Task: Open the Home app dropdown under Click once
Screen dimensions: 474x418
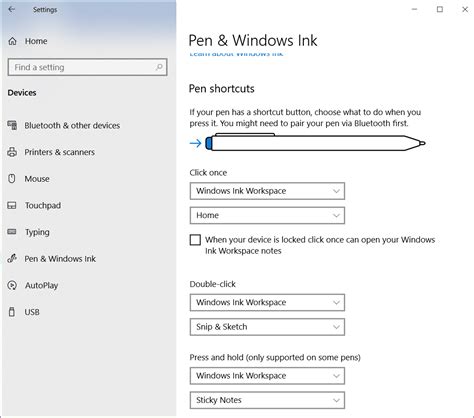Action: (267, 215)
